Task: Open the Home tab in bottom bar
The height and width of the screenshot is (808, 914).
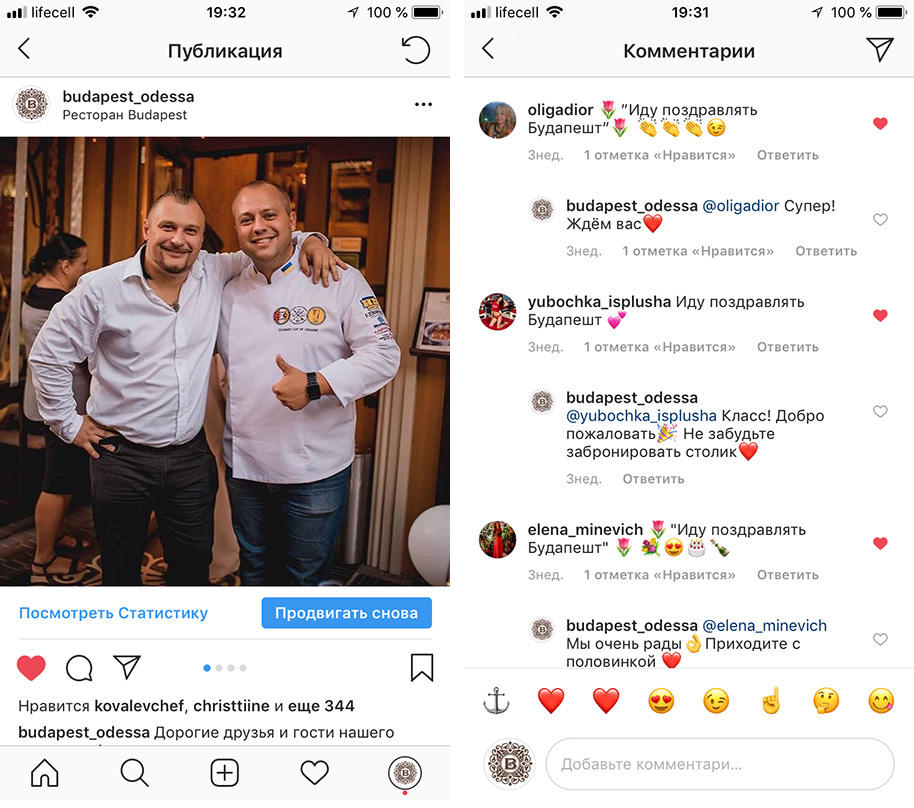Action: (x=44, y=774)
